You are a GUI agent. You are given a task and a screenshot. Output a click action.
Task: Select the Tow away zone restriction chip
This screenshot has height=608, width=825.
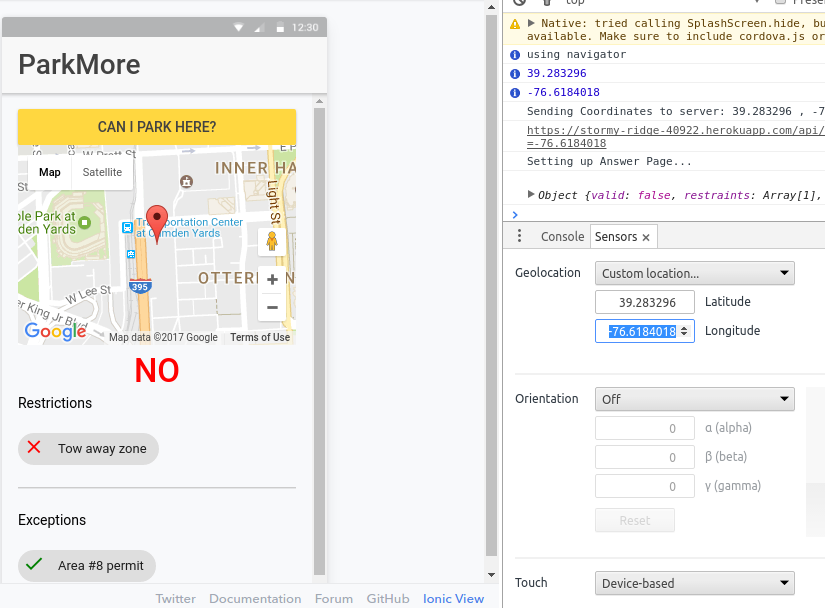pos(88,449)
